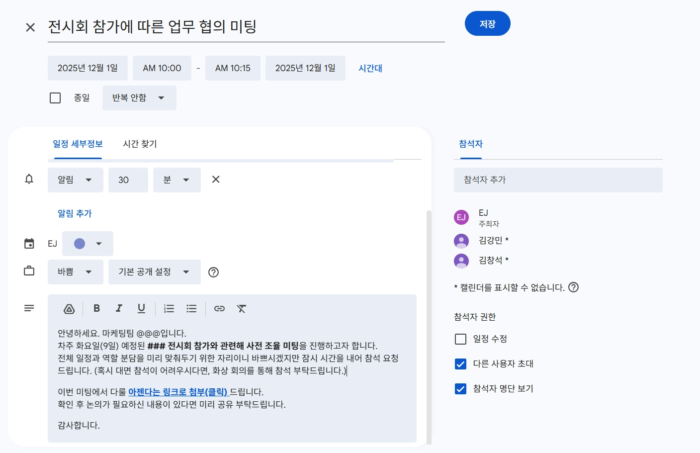This screenshot has height=453, width=700.
Task: Check the 종일 all-day checkbox
Action: click(x=56, y=98)
